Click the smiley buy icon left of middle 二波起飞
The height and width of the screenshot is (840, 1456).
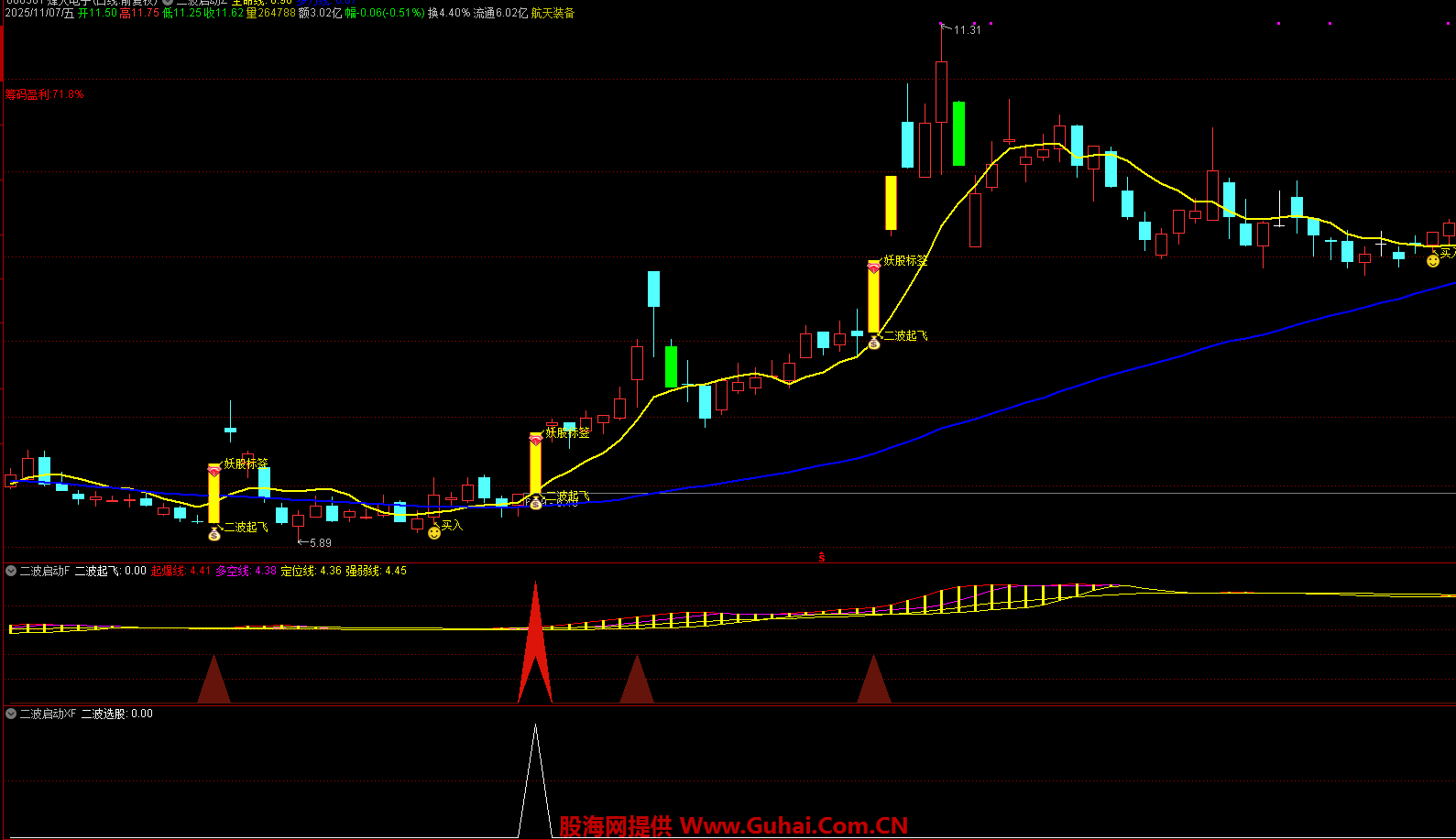point(434,532)
